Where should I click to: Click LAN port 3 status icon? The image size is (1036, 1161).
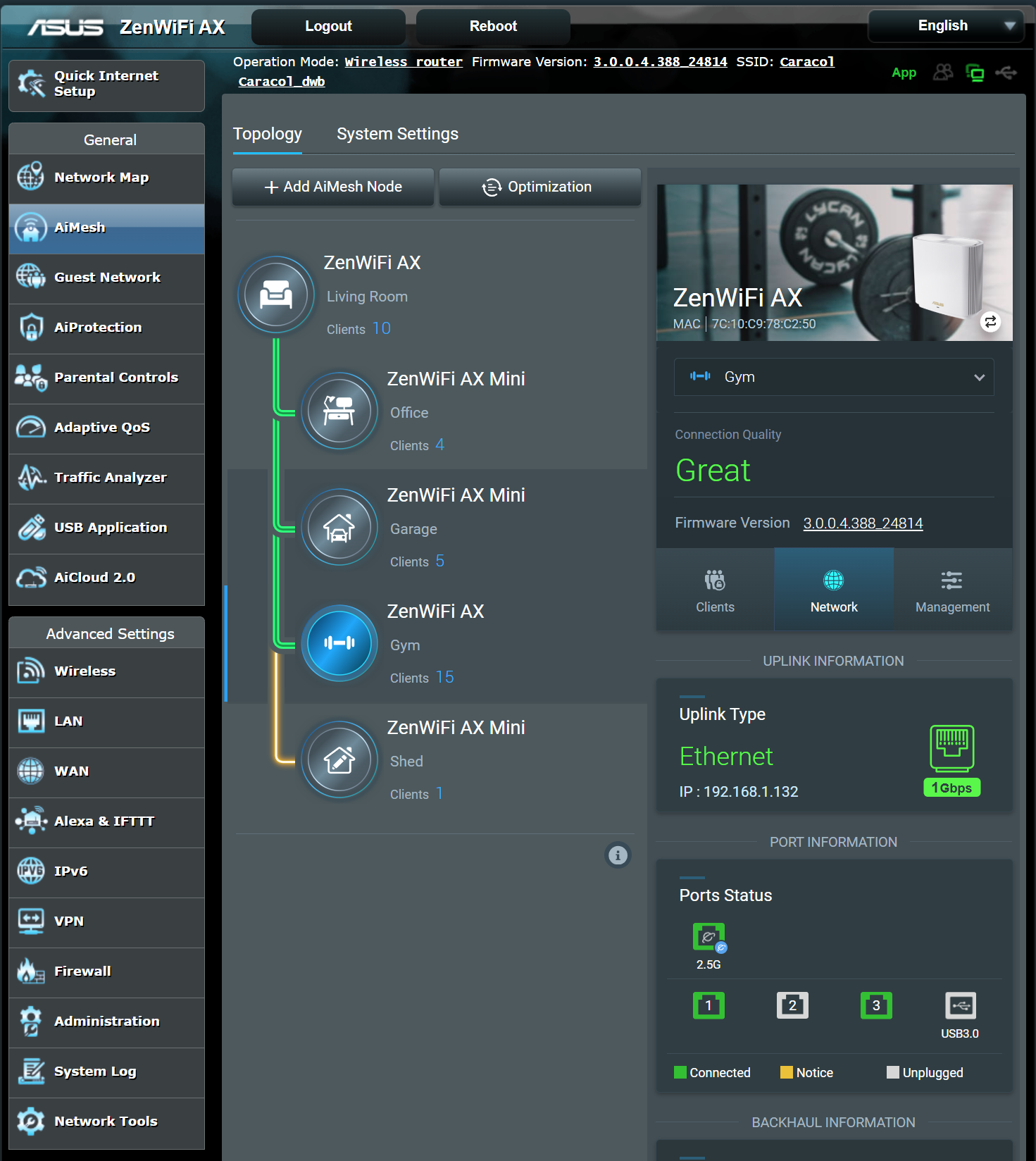(876, 1005)
